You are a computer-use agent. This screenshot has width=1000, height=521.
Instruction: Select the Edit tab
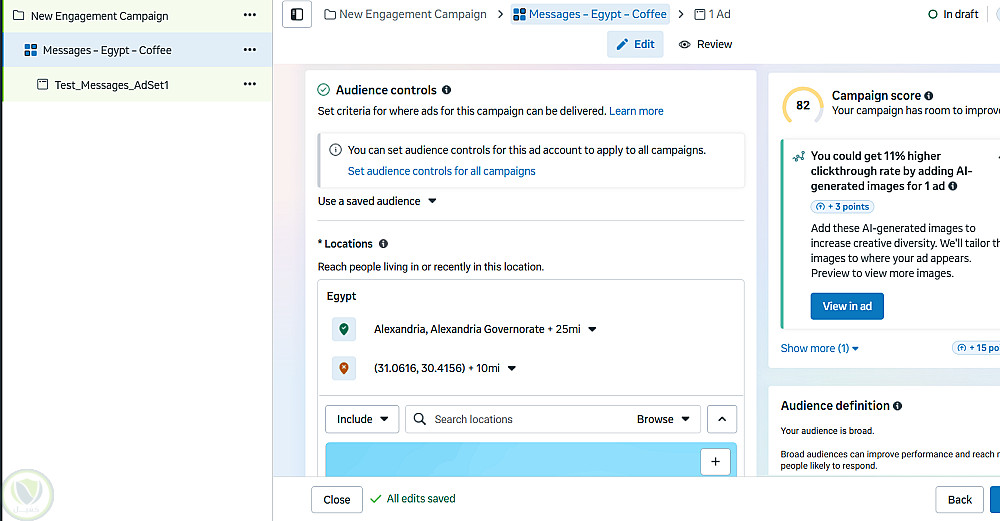635,44
